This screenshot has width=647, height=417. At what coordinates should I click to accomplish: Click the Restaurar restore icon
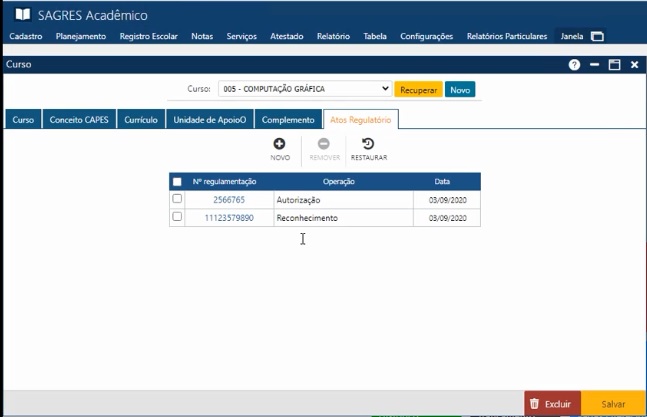click(x=368, y=144)
